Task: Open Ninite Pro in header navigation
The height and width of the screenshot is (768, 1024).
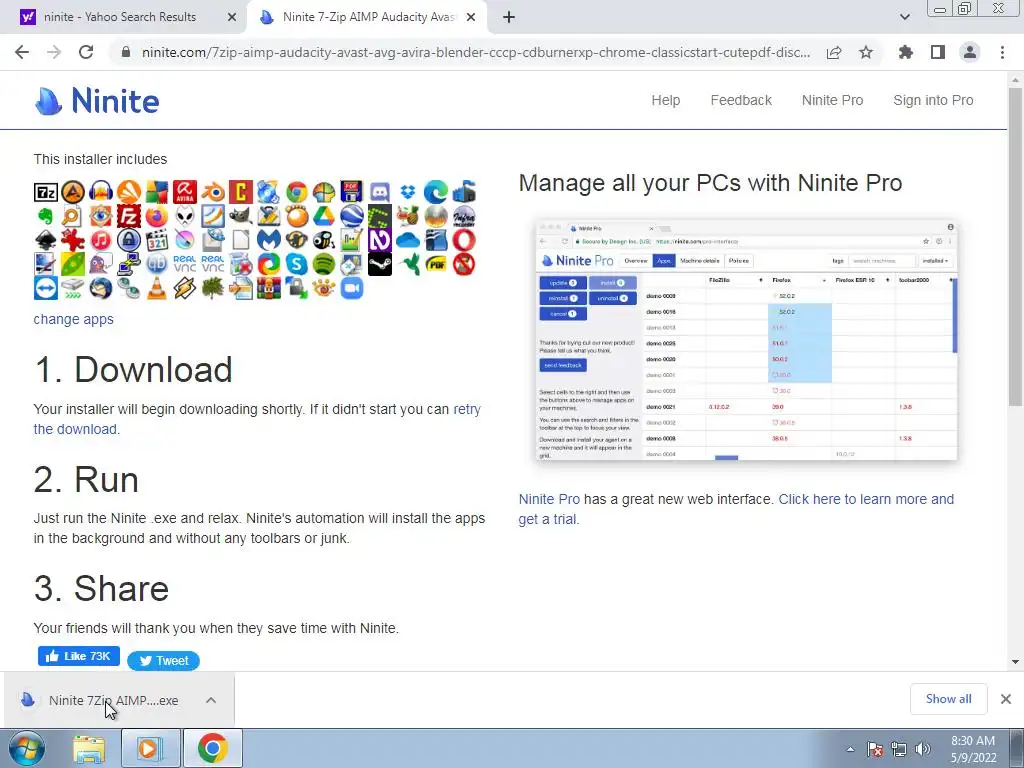Action: point(833,100)
